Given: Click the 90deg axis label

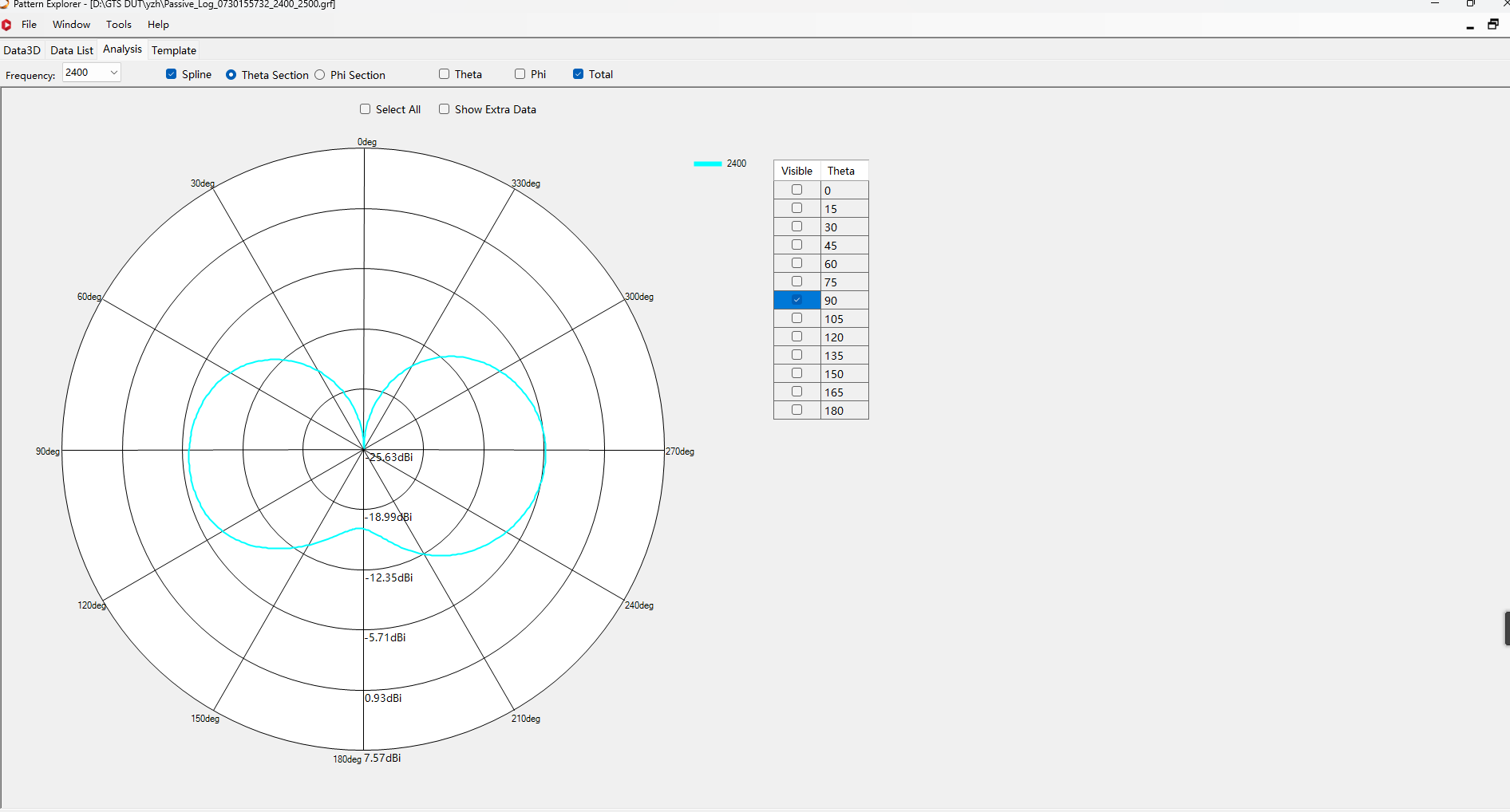Looking at the screenshot, I should pyautogui.click(x=48, y=451).
